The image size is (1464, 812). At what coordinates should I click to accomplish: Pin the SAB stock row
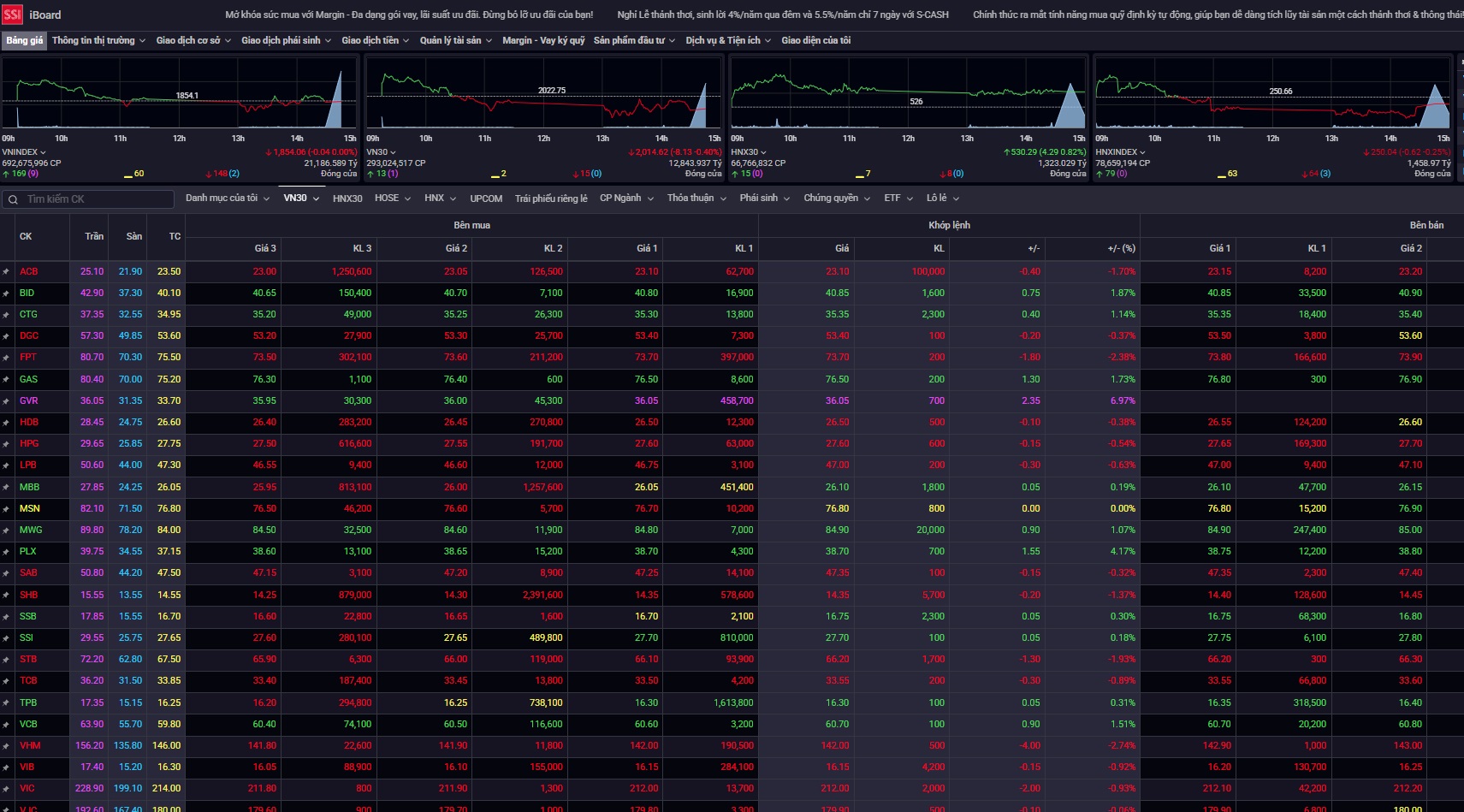tap(6, 573)
